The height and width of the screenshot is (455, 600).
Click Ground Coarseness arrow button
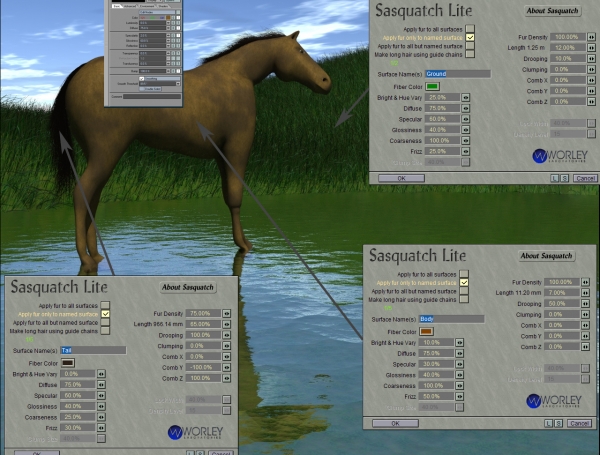tap(465, 140)
